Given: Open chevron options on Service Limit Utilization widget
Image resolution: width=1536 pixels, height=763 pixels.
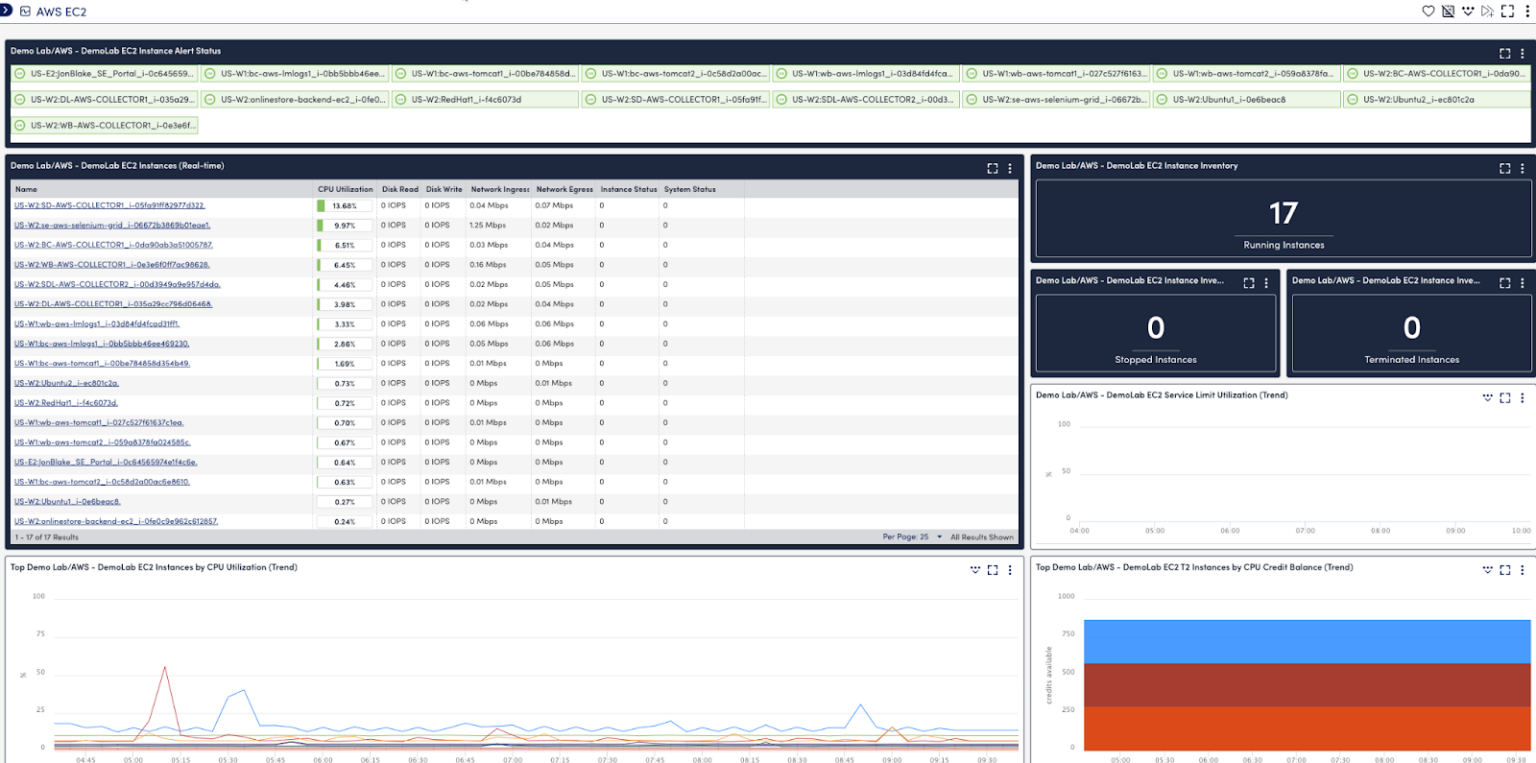Looking at the screenshot, I should click(x=1488, y=397).
